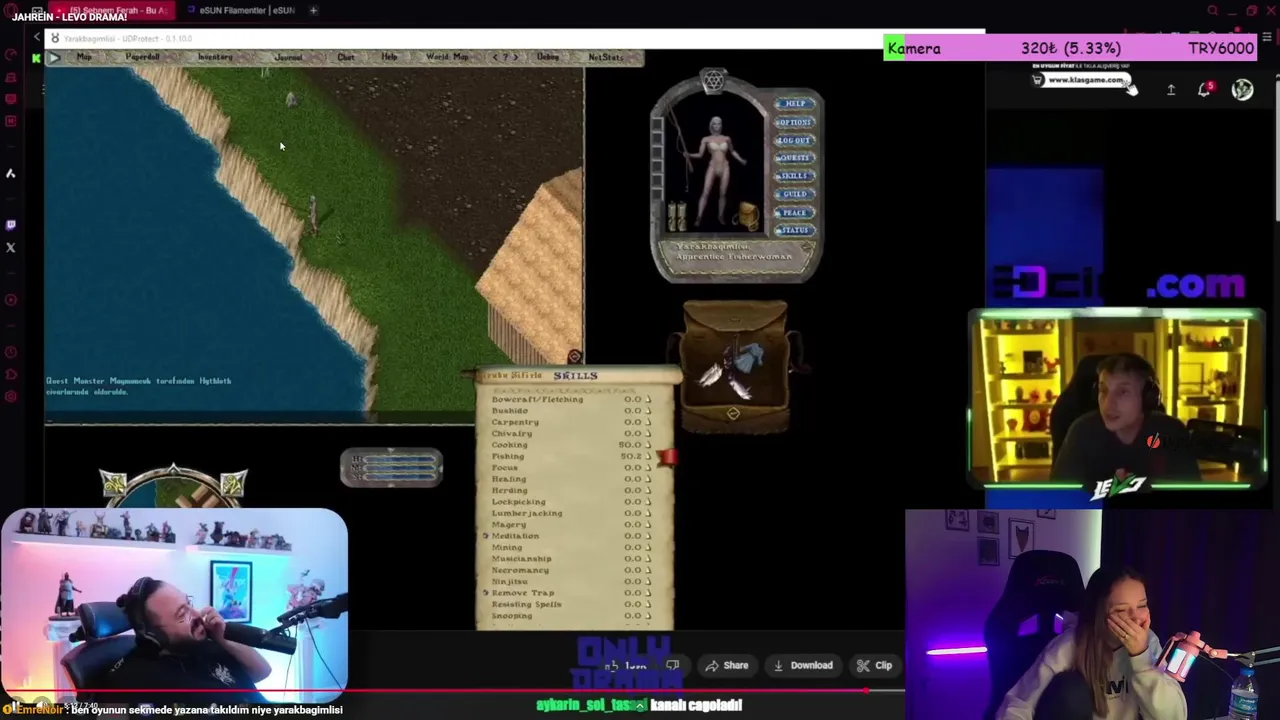Click the OPTIONS button on the paperdoll
1280x720 pixels.
[x=795, y=122]
